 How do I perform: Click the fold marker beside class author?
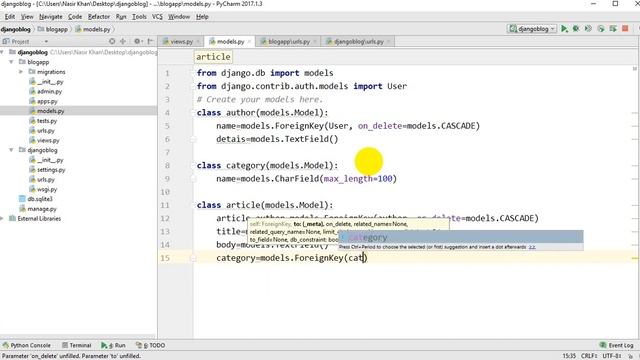[194, 113]
